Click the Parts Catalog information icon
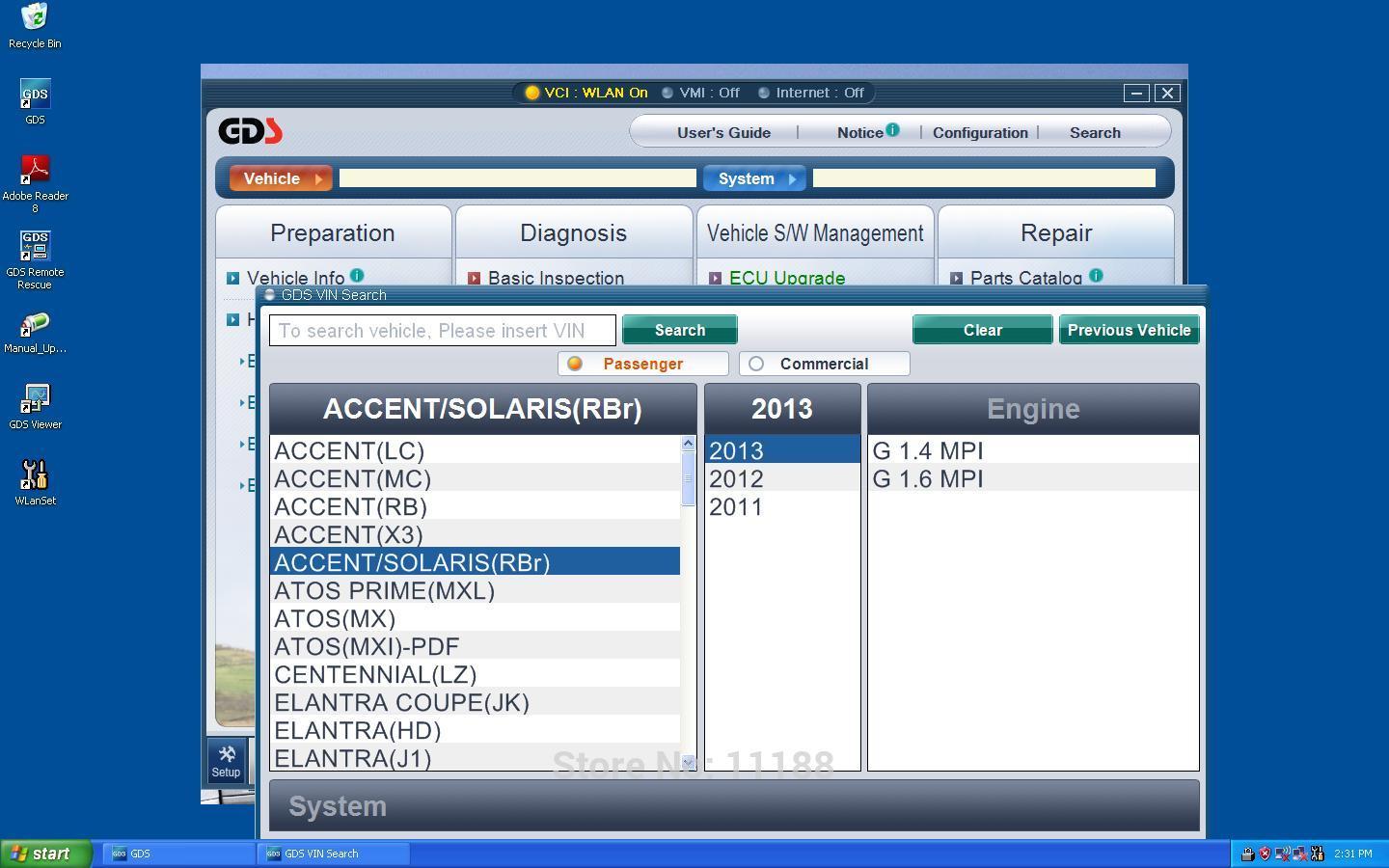 [1096, 275]
